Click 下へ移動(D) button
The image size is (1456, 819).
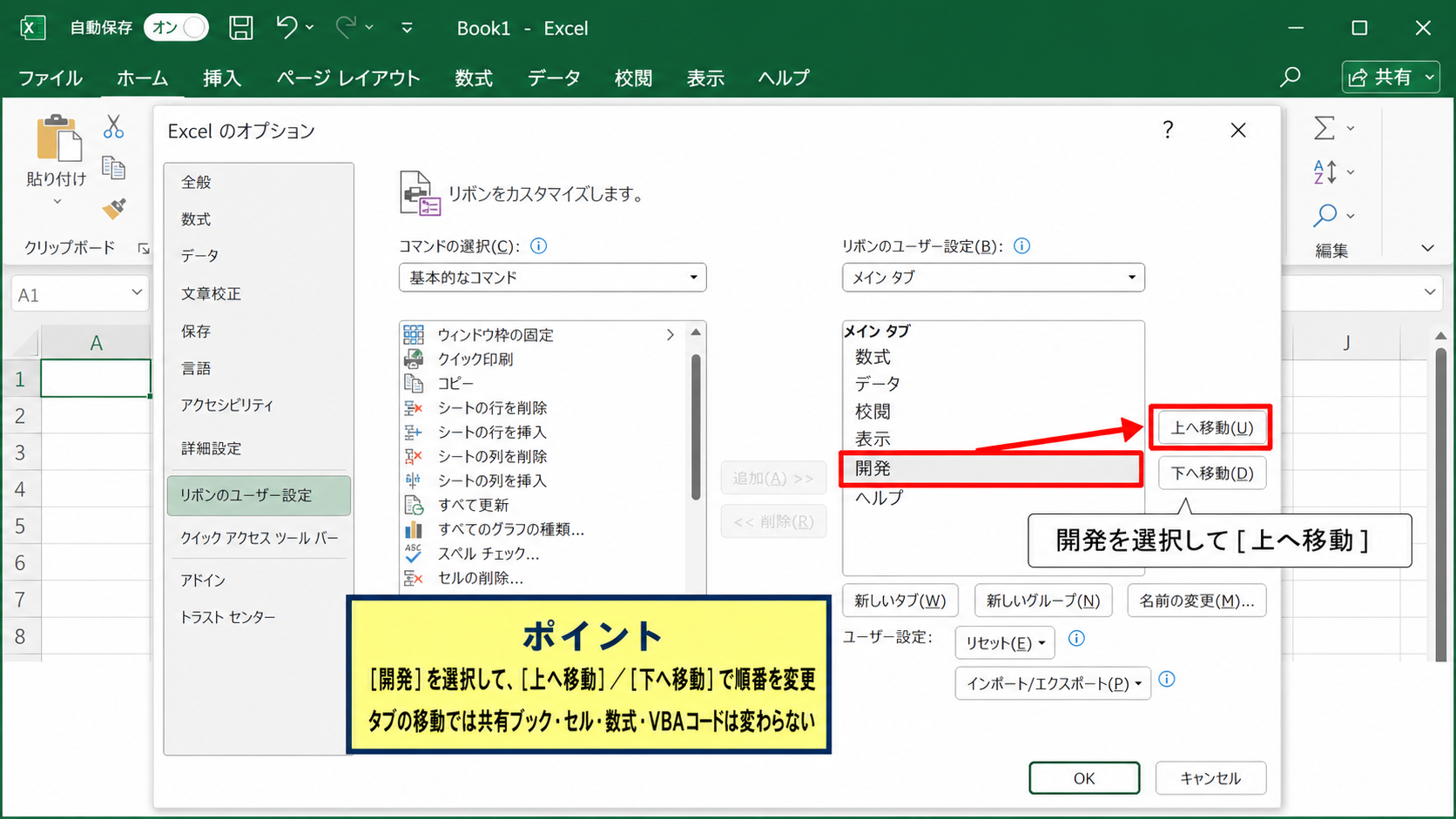pos(1211,473)
